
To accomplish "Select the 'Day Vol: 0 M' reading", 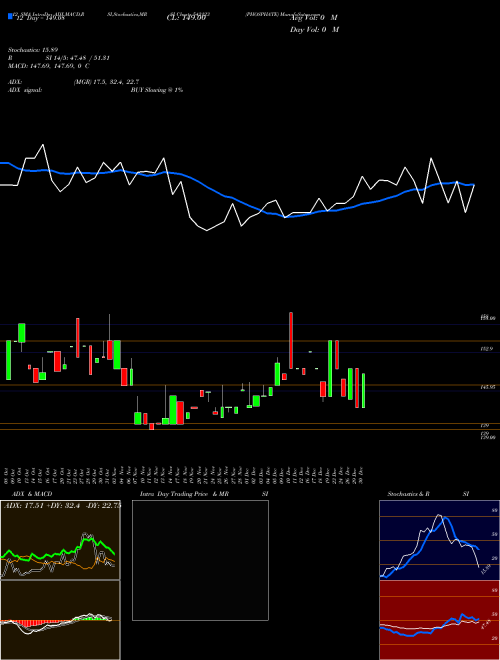I will coord(314,30).
